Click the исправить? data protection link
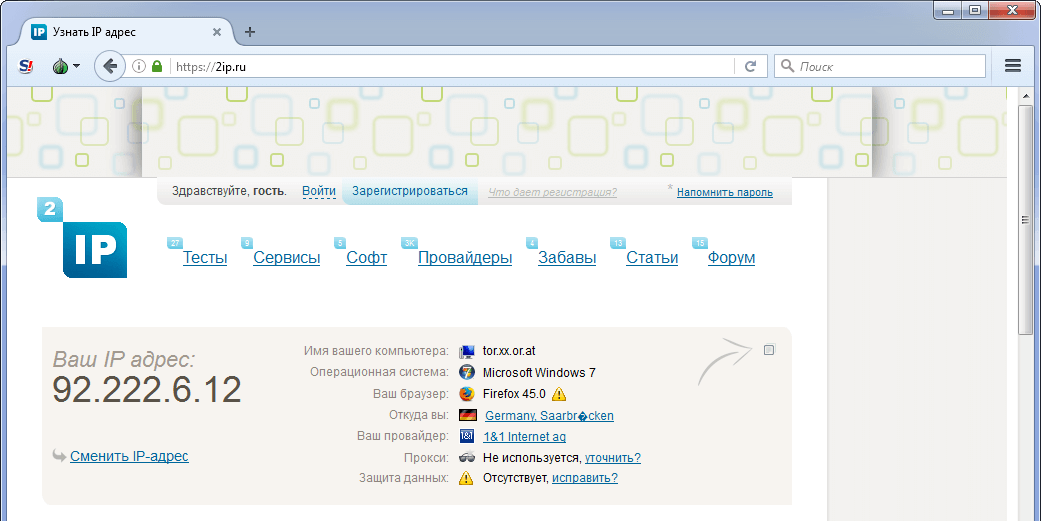The width and height of the screenshot is (1041, 521). click(x=585, y=478)
